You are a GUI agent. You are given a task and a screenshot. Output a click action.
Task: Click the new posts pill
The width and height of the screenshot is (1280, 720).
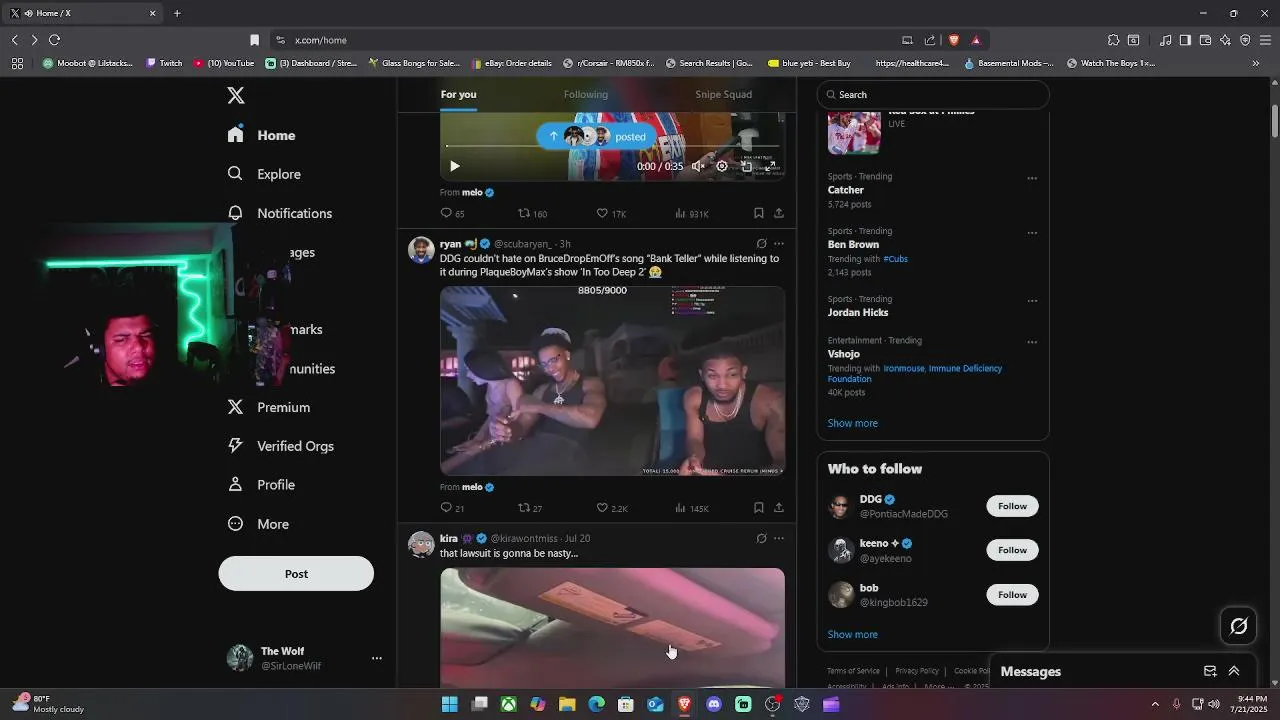point(596,136)
